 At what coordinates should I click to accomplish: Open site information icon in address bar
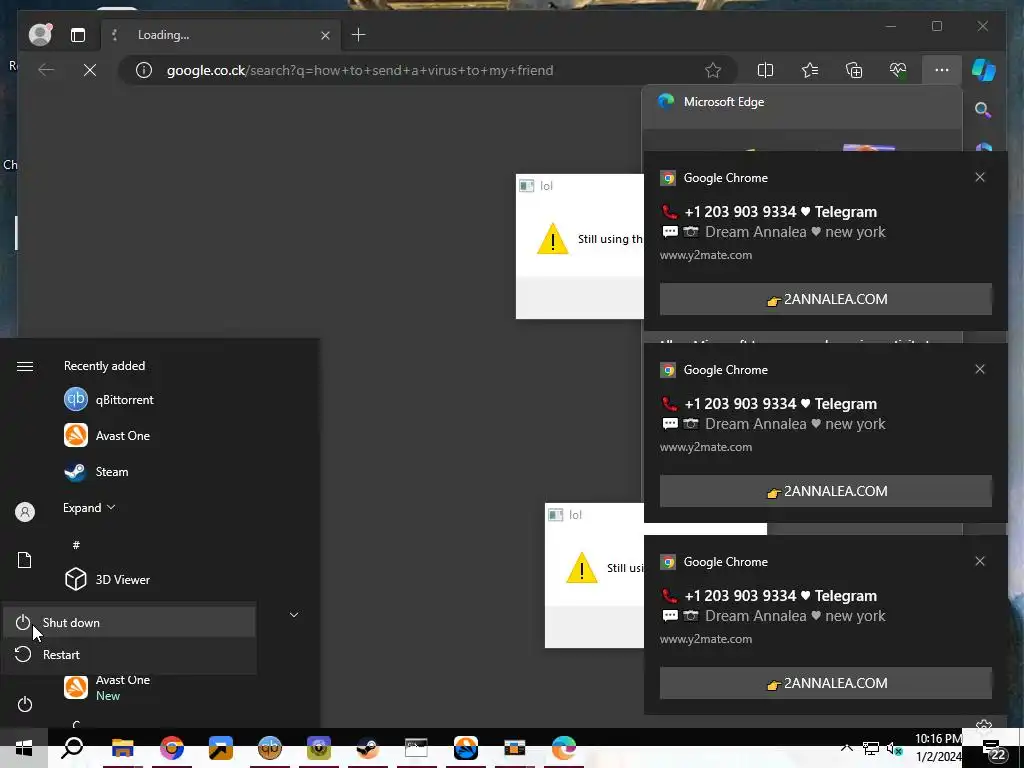coord(144,70)
